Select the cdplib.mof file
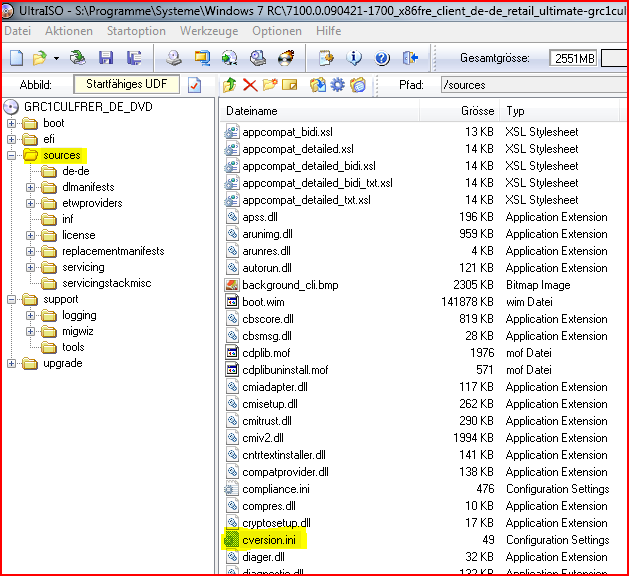 tap(266, 353)
